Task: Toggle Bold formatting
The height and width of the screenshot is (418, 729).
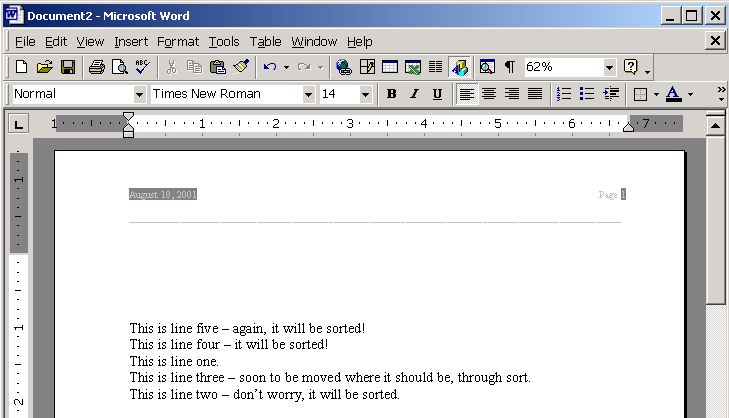Action: (x=391, y=94)
